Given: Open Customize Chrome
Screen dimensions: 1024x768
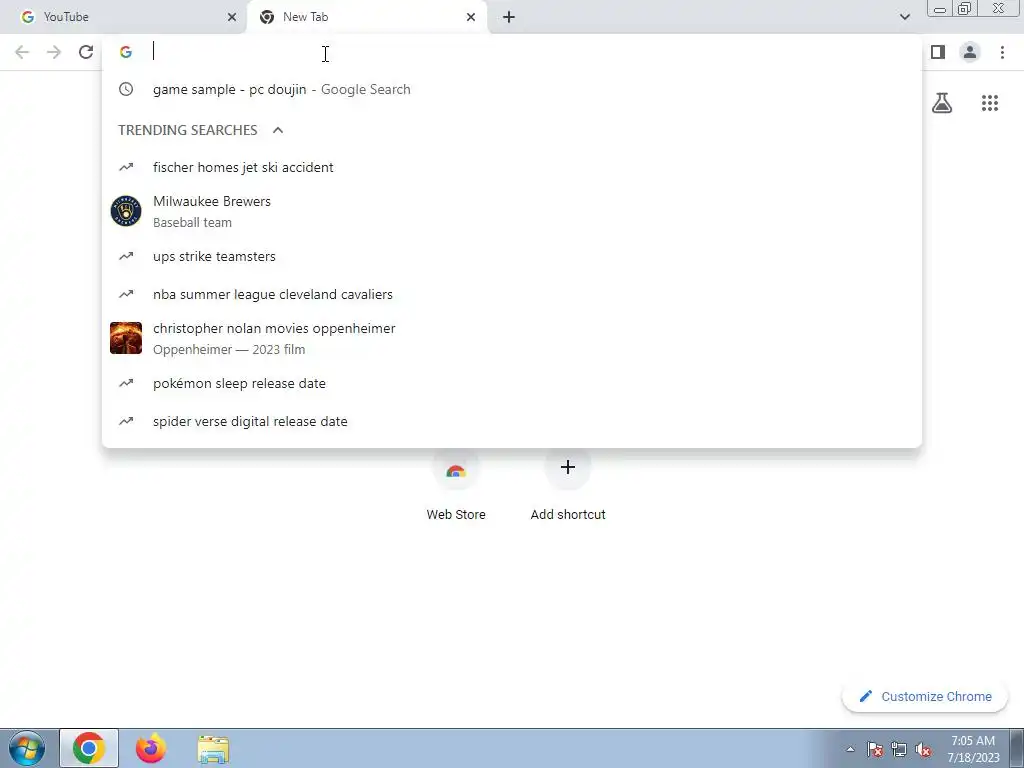Looking at the screenshot, I should pos(925,697).
